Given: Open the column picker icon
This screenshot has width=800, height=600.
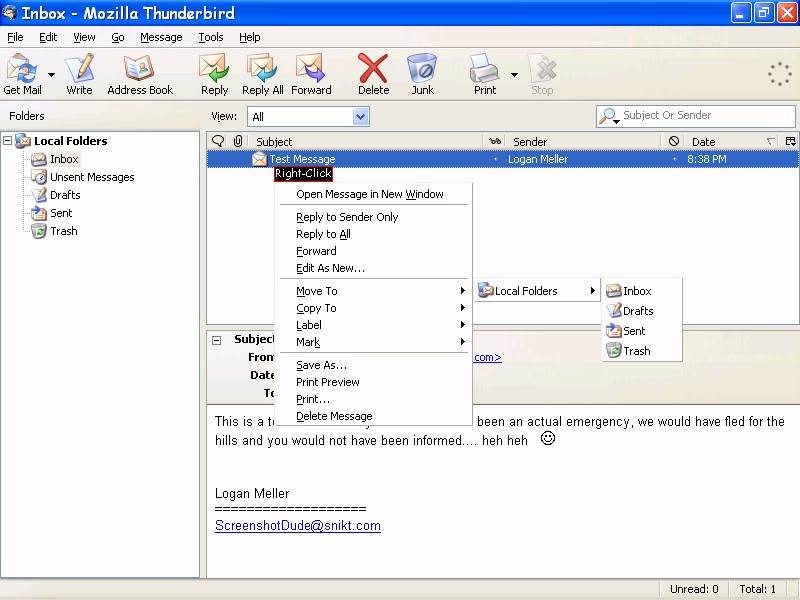Looking at the screenshot, I should click(790, 141).
